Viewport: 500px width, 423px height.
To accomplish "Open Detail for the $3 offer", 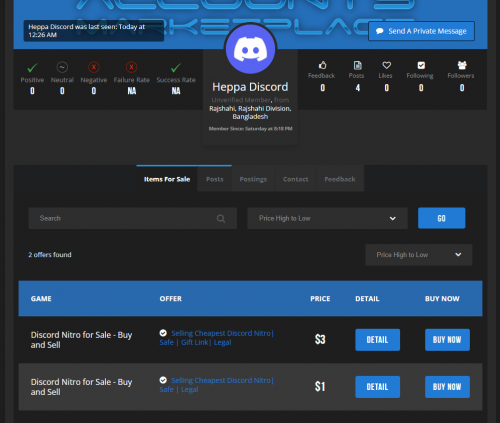I will tap(377, 340).
